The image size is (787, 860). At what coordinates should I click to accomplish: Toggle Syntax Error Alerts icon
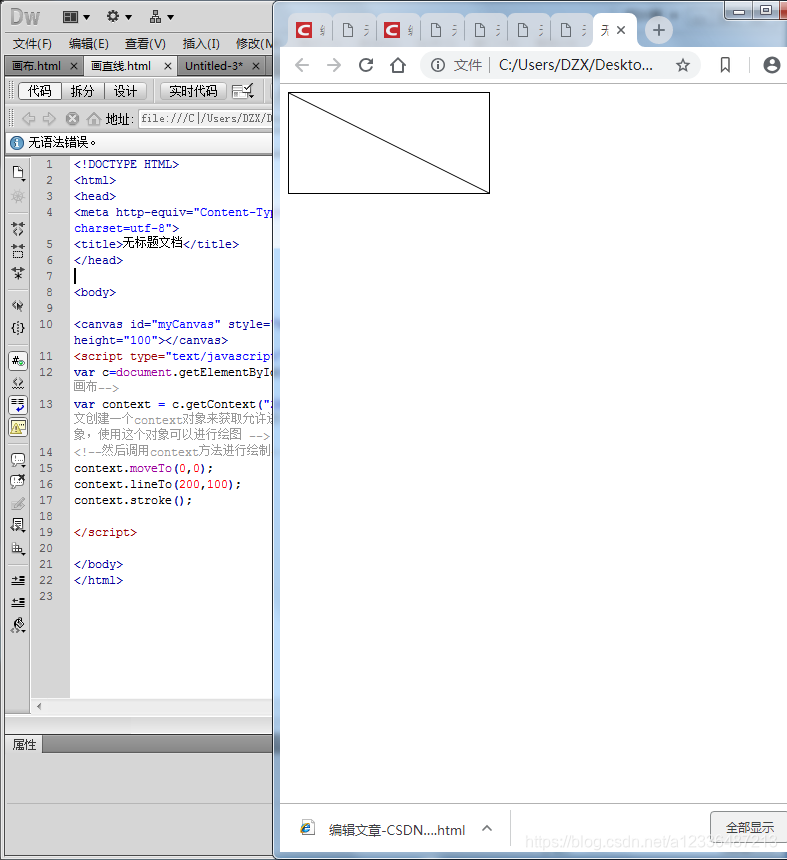pyautogui.click(x=18, y=427)
